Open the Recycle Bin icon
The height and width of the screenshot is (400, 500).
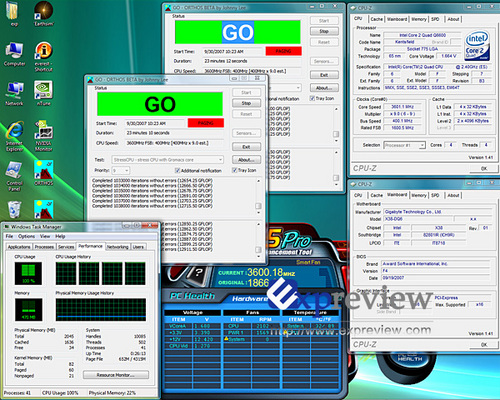pyautogui.click(x=14, y=210)
